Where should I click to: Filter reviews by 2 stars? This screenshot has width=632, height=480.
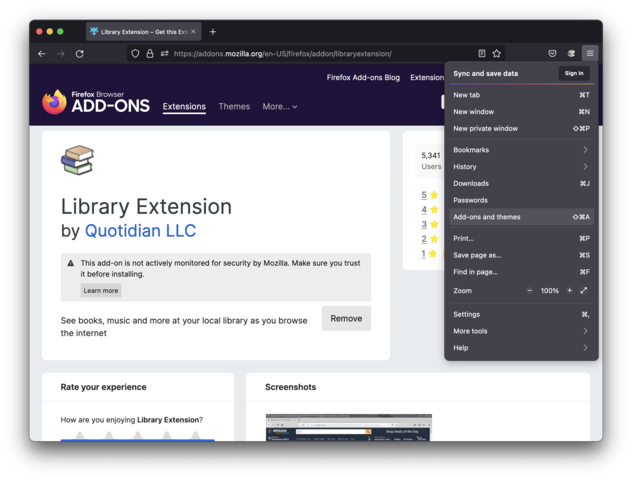(430, 239)
